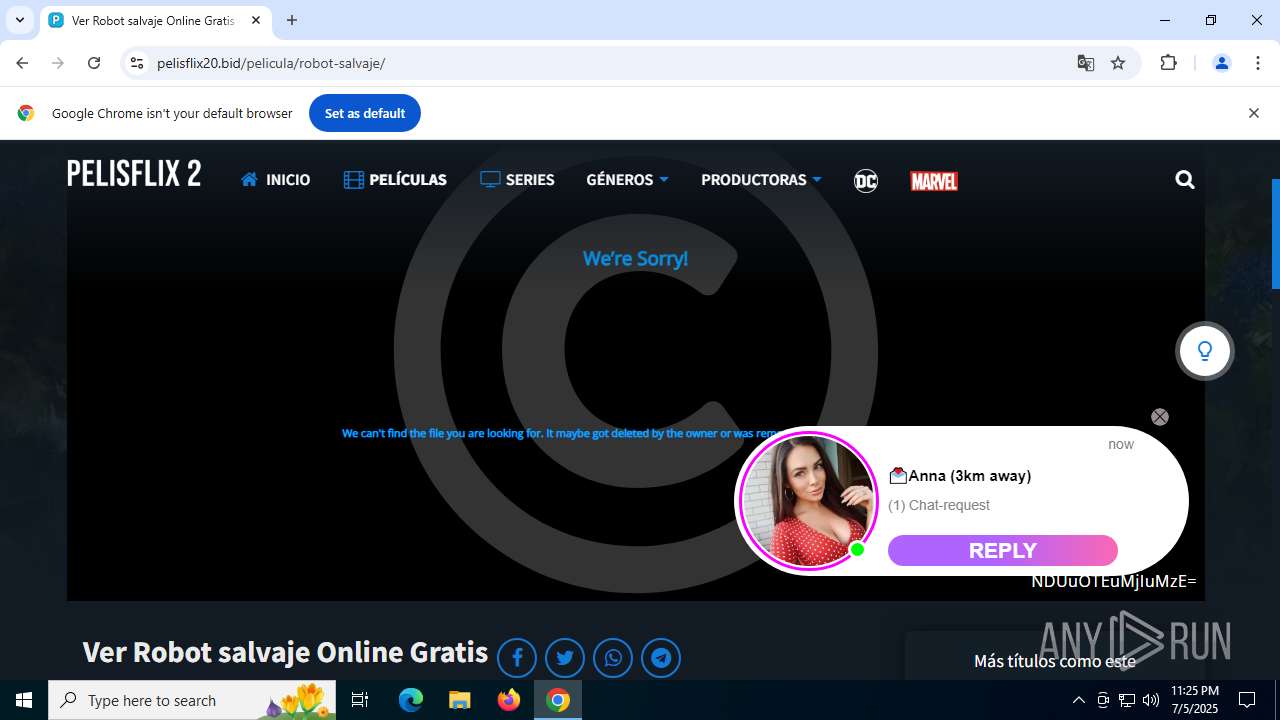
Task: Launch Microsoft Edge from taskbar
Action: (x=411, y=700)
